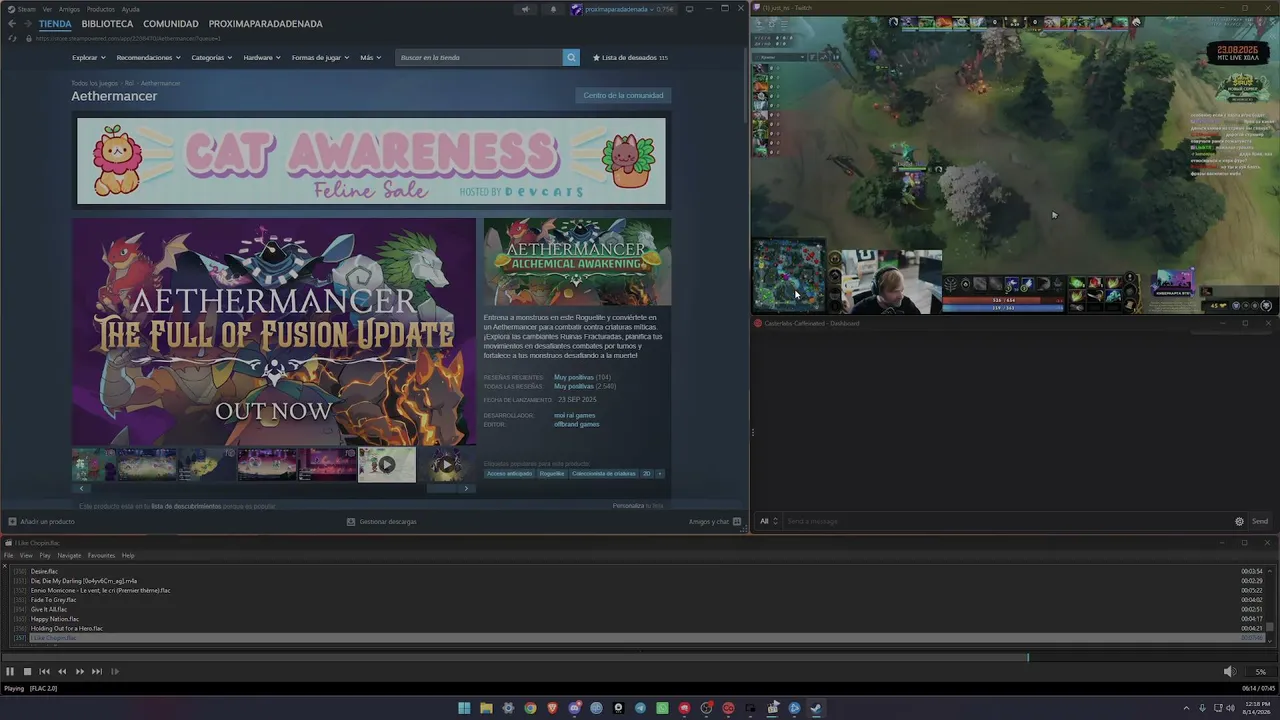Go back using Steam's back arrow
1280x720 pixels.
pos(12,24)
